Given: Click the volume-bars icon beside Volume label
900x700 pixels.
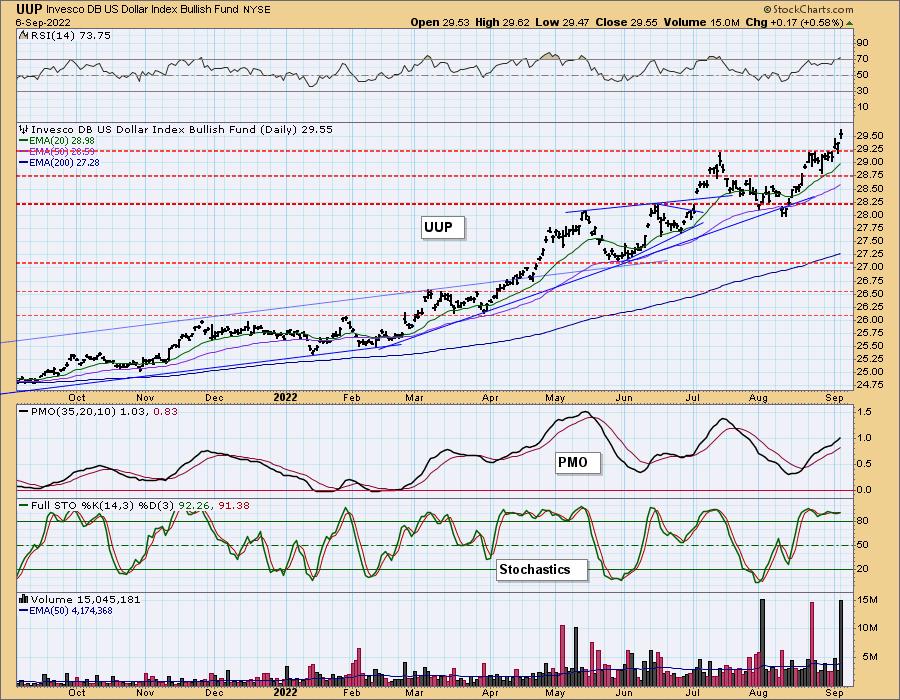Looking at the screenshot, I should point(24,600).
